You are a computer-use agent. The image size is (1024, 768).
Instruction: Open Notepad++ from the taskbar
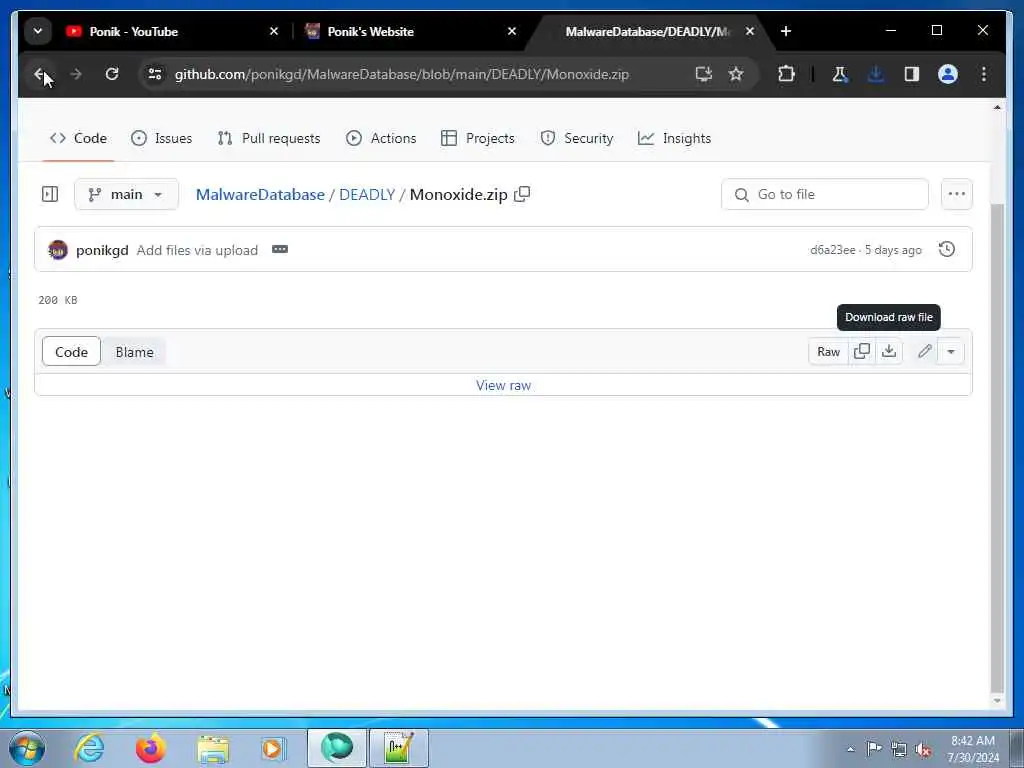coord(398,748)
